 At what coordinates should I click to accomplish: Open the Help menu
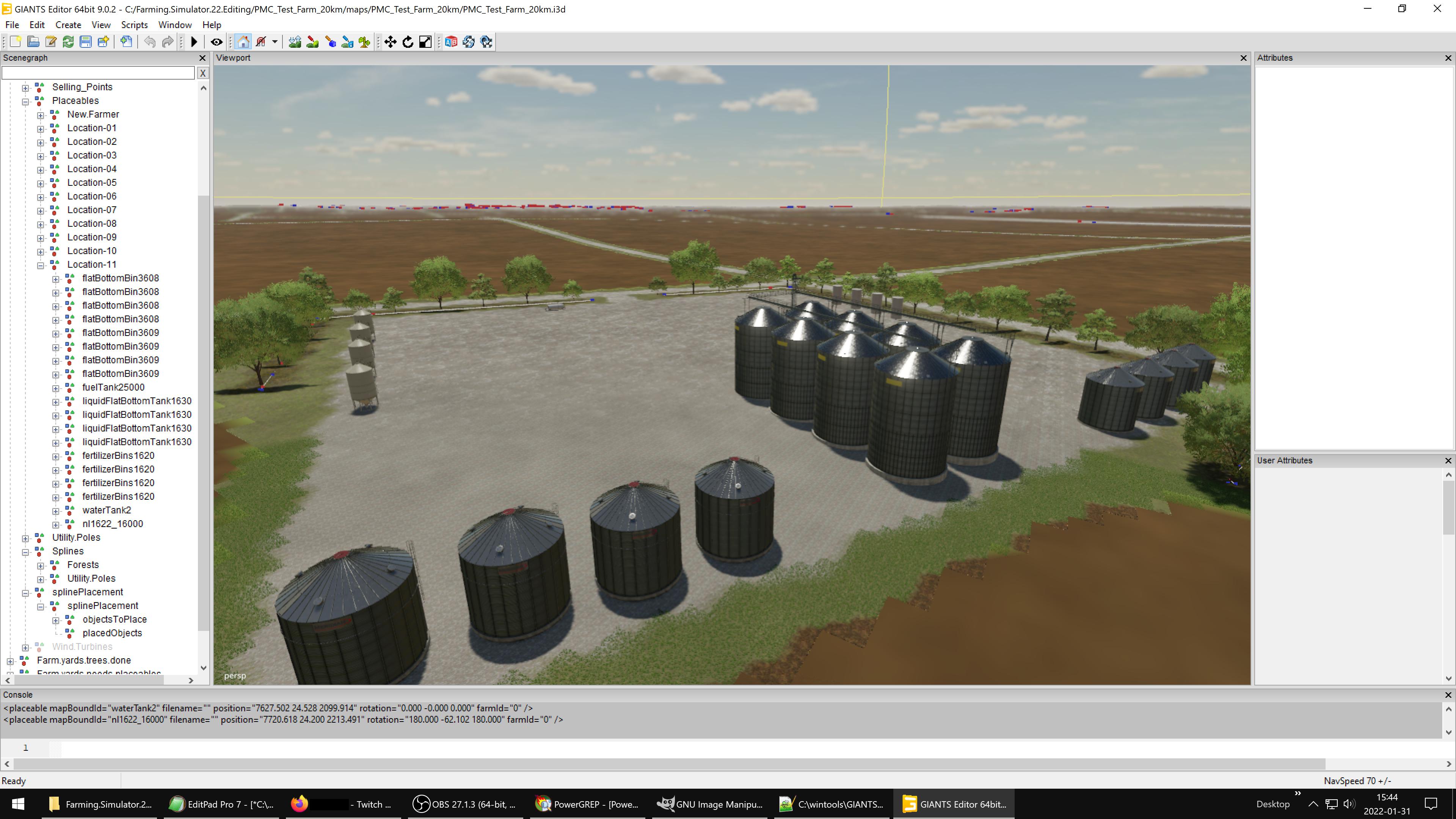tap(212, 25)
